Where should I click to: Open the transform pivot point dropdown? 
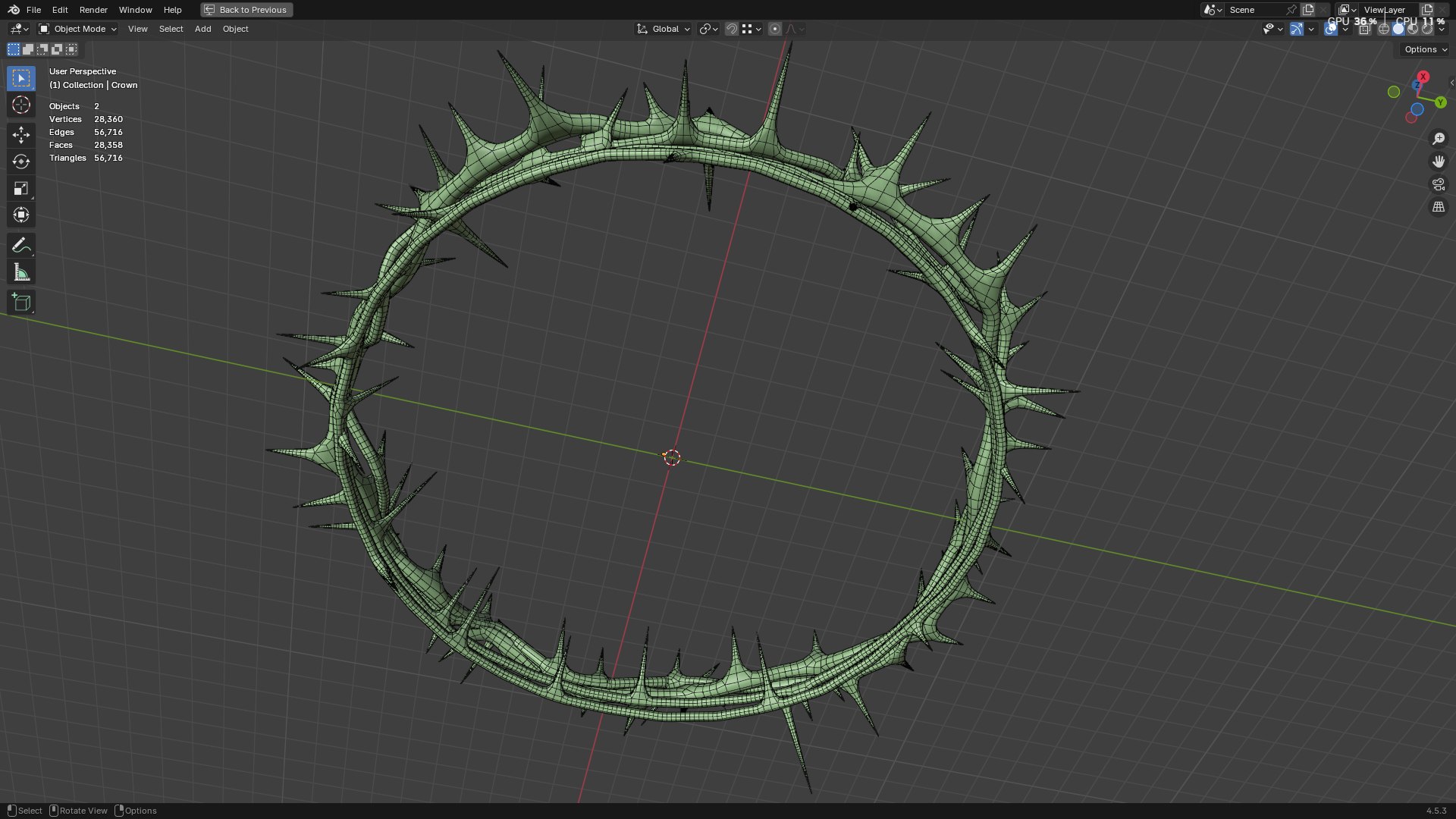click(x=708, y=29)
